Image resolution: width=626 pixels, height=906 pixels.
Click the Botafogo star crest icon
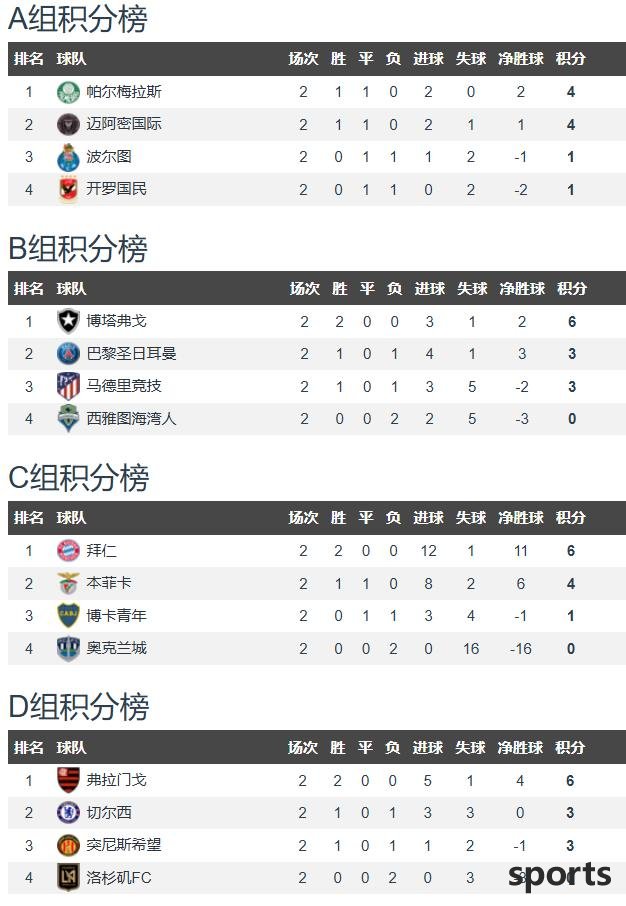[x=68, y=321]
